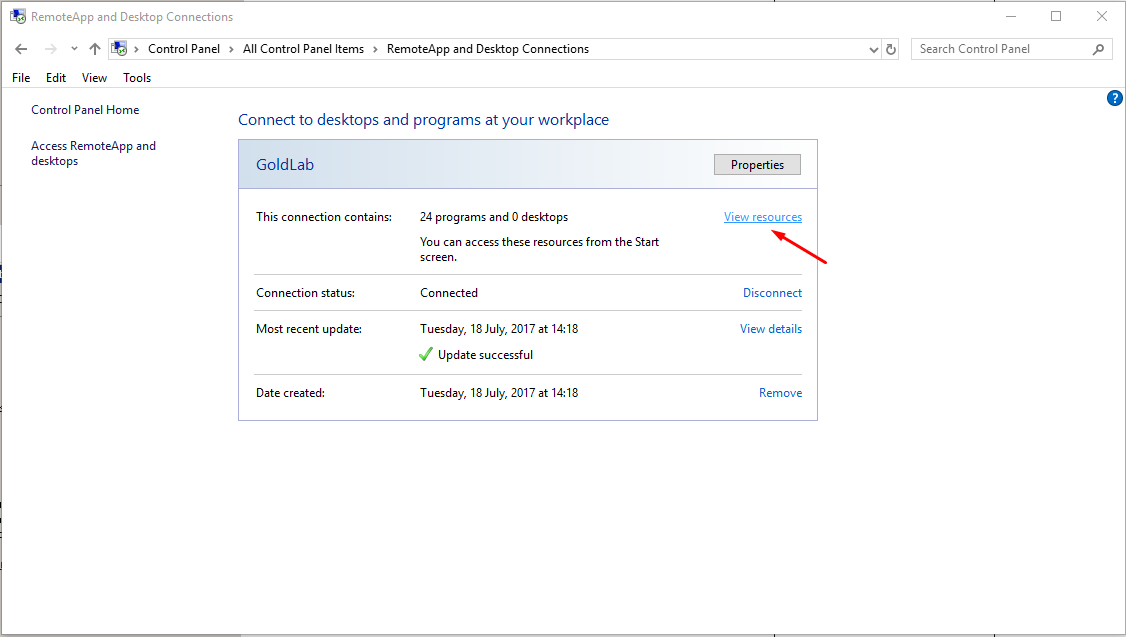1126x637 pixels.
Task: Open the Tools menu
Action: tap(137, 78)
